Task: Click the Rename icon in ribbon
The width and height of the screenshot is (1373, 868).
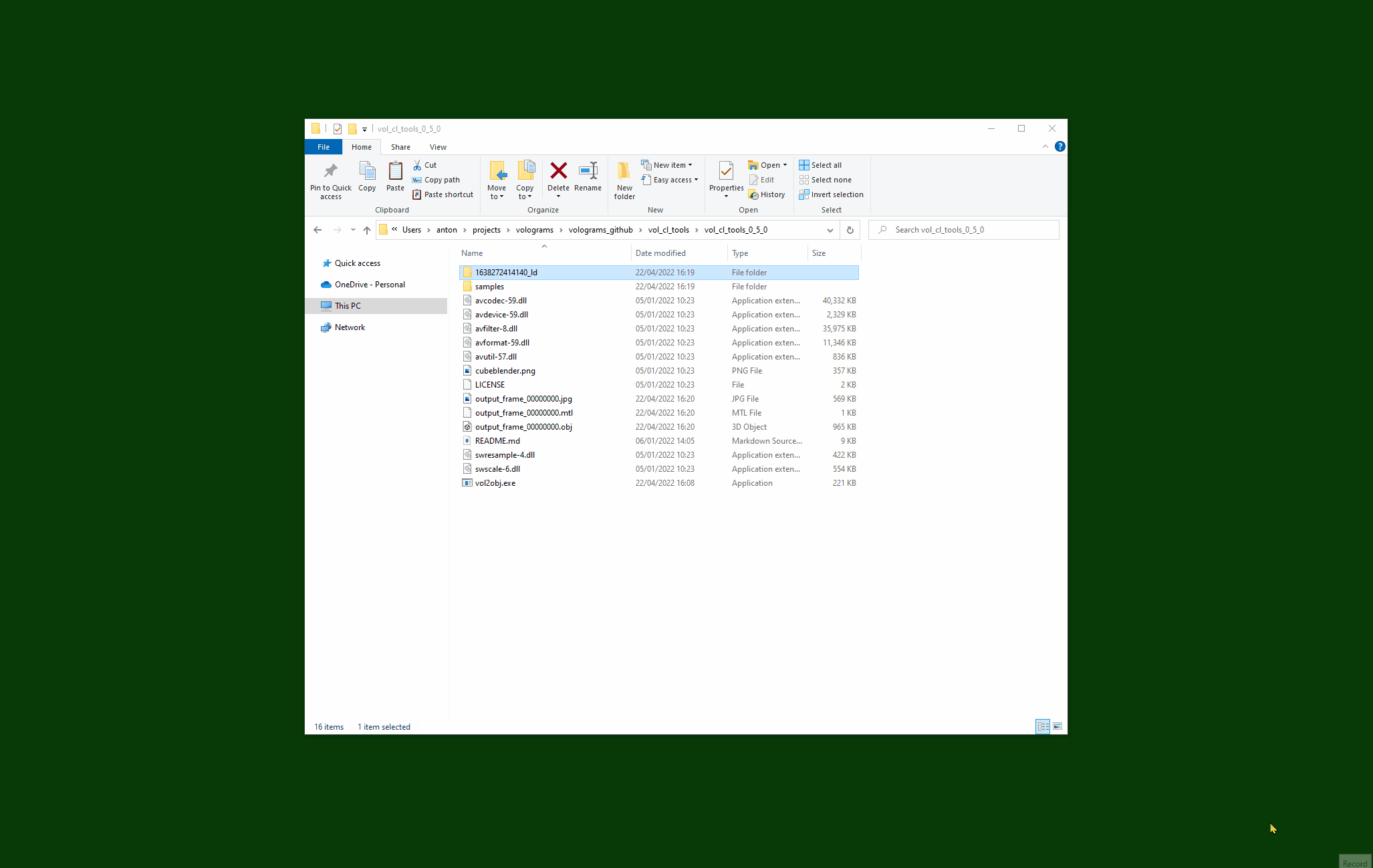Action: (588, 171)
